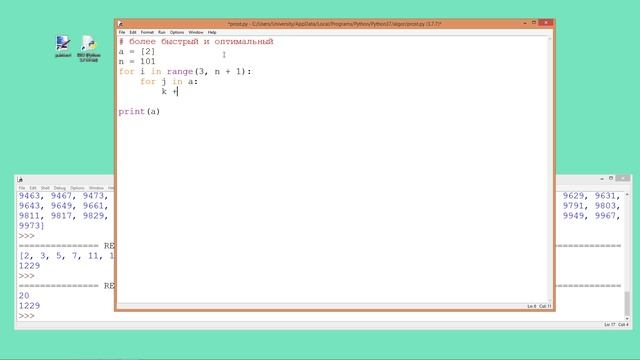Open the Debug menu in the shell window
Image resolution: width=640 pixels, height=360 pixels.
click(60, 188)
